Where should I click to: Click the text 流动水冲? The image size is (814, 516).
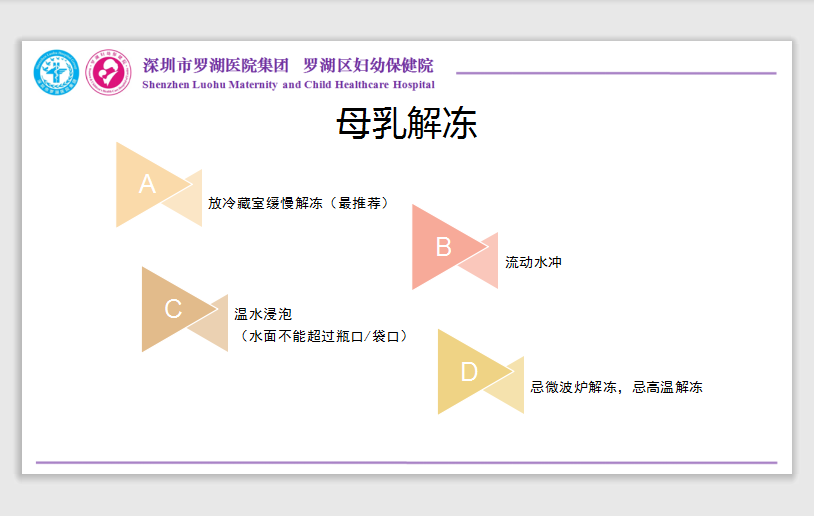[x=533, y=262]
